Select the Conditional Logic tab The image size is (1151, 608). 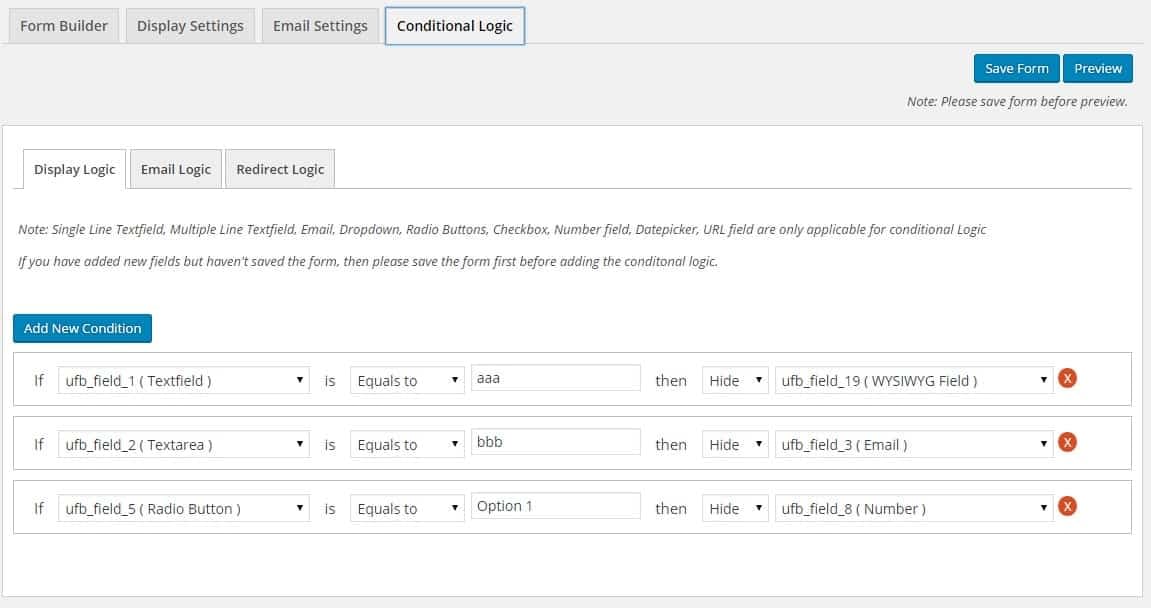click(454, 26)
